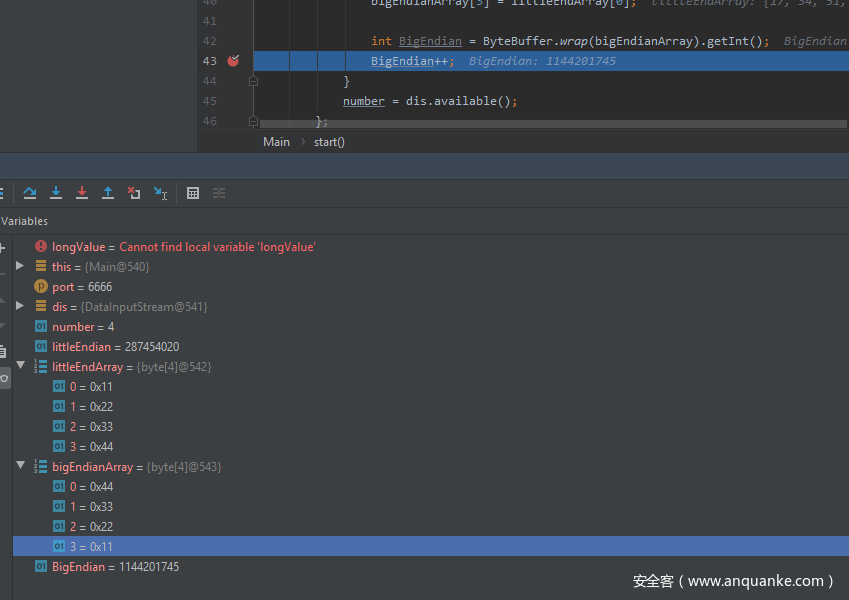This screenshot has height=600, width=849.
Task: Toggle code fold marker on line 44
Action: pyautogui.click(x=253, y=81)
